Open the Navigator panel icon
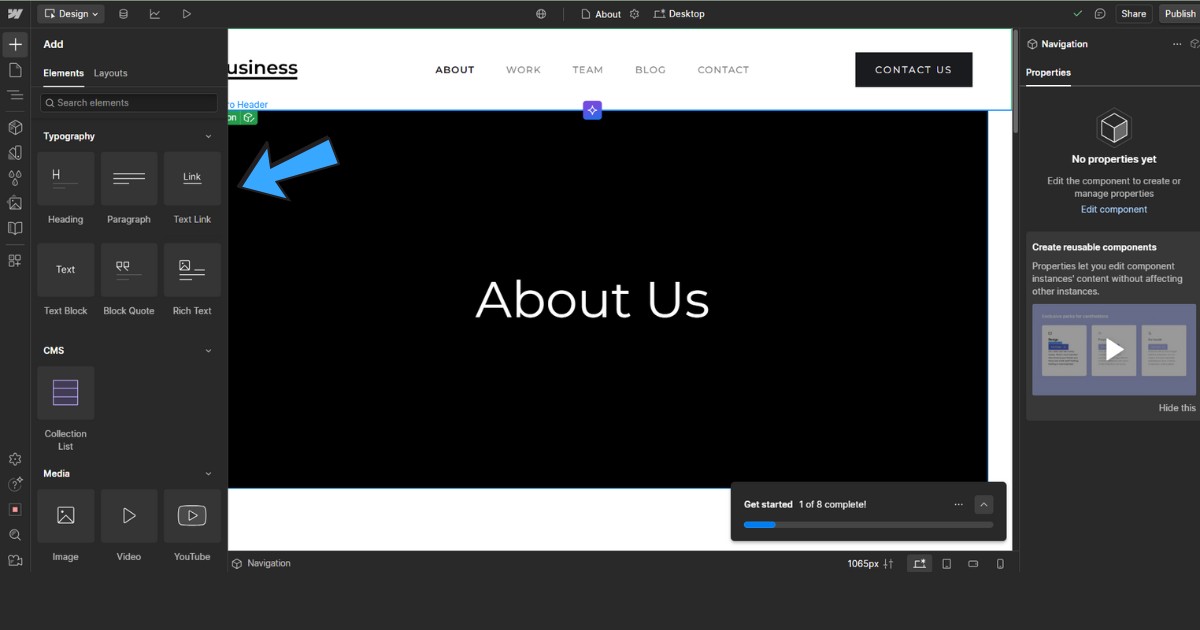Image resolution: width=1200 pixels, height=630 pixels. click(15, 95)
